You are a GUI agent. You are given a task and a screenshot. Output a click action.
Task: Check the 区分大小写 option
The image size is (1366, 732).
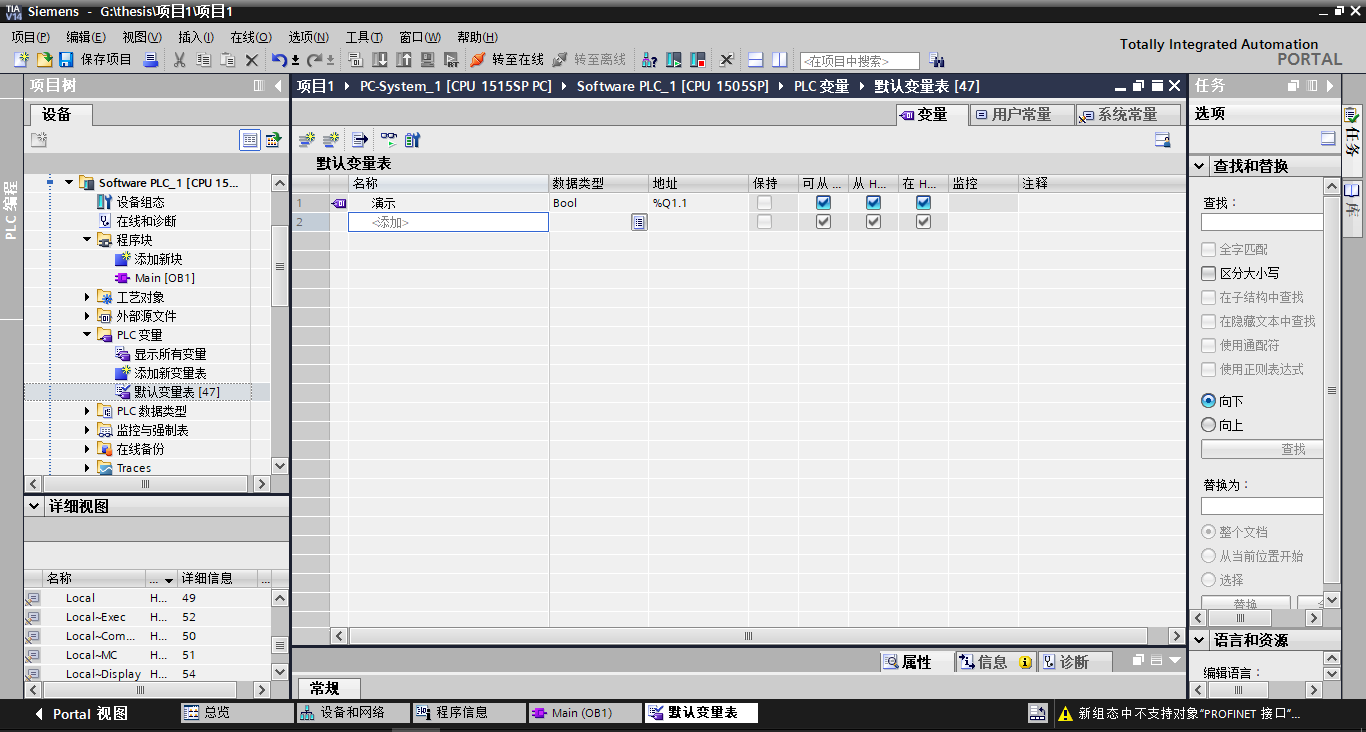click(1208, 273)
